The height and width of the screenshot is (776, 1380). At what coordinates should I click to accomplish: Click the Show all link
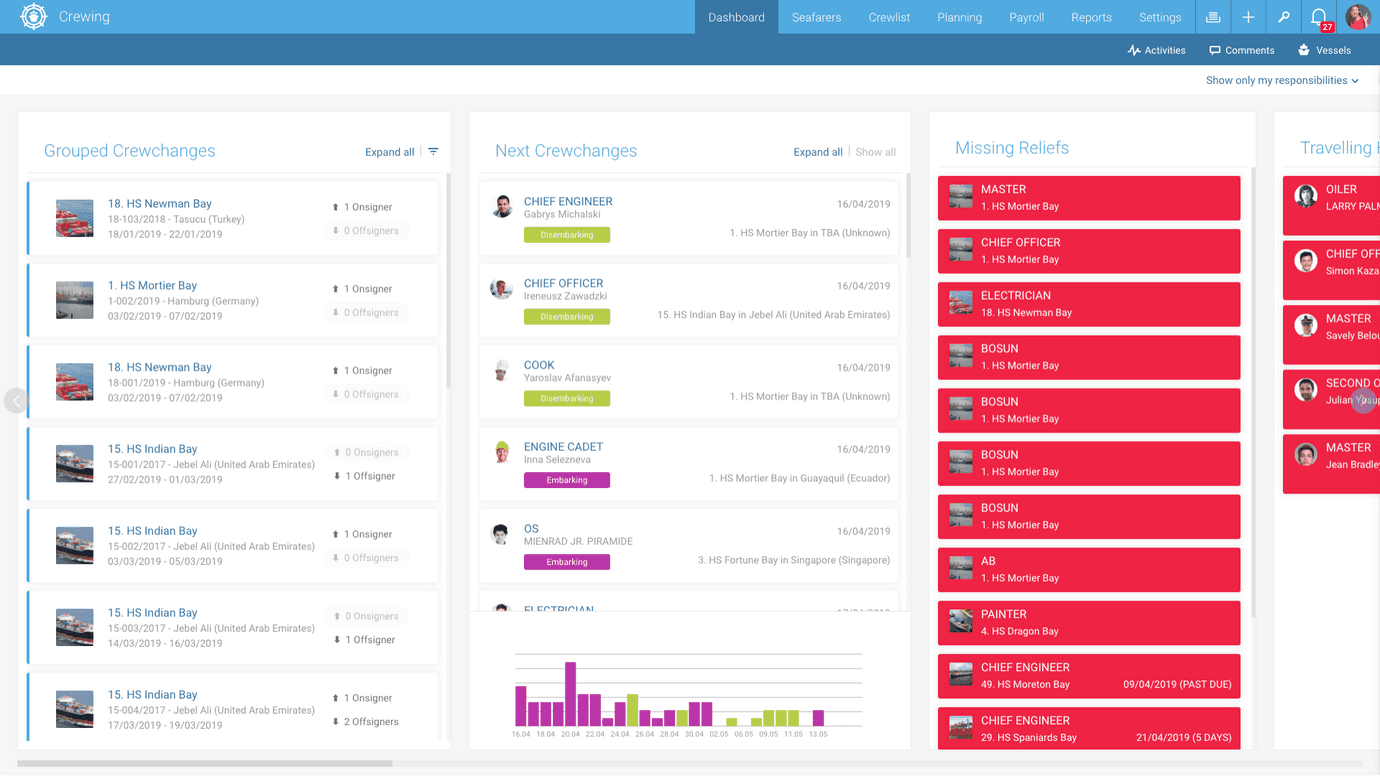point(875,151)
